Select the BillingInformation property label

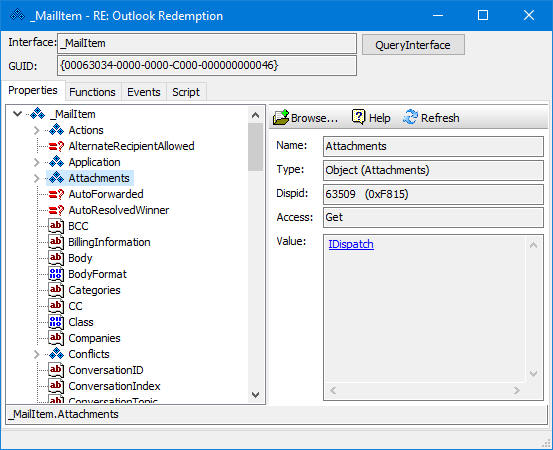[109, 242]
